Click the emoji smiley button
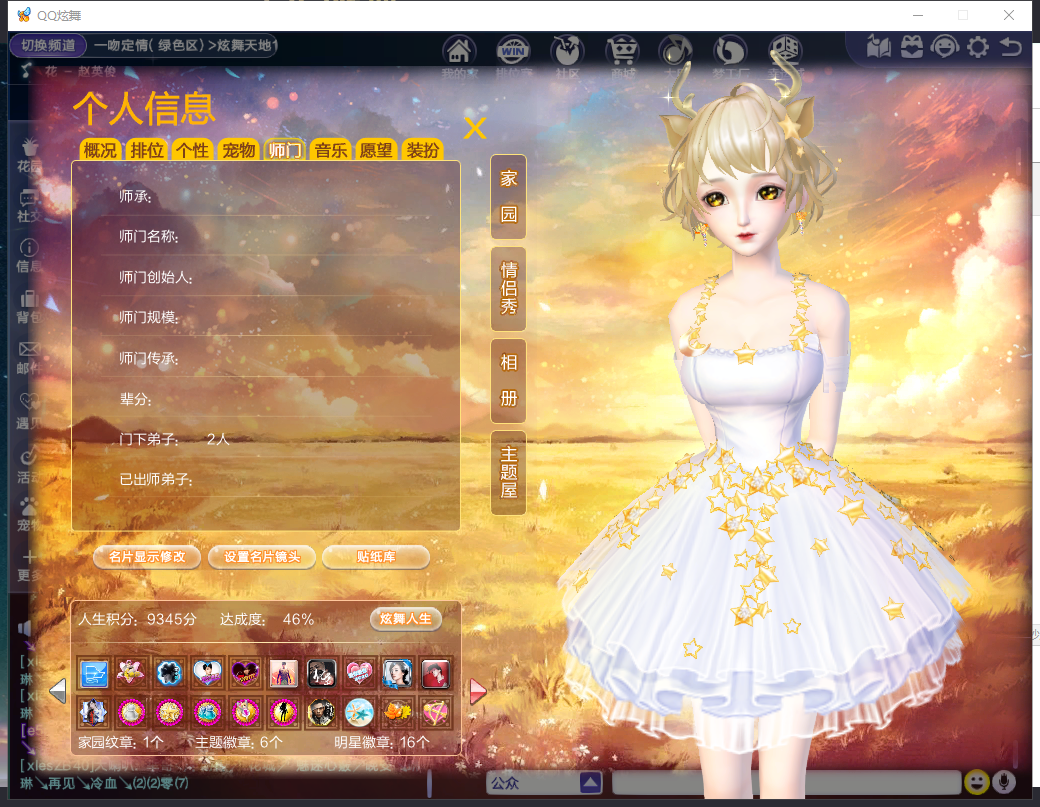1040x807 pixels. [976, 782]
